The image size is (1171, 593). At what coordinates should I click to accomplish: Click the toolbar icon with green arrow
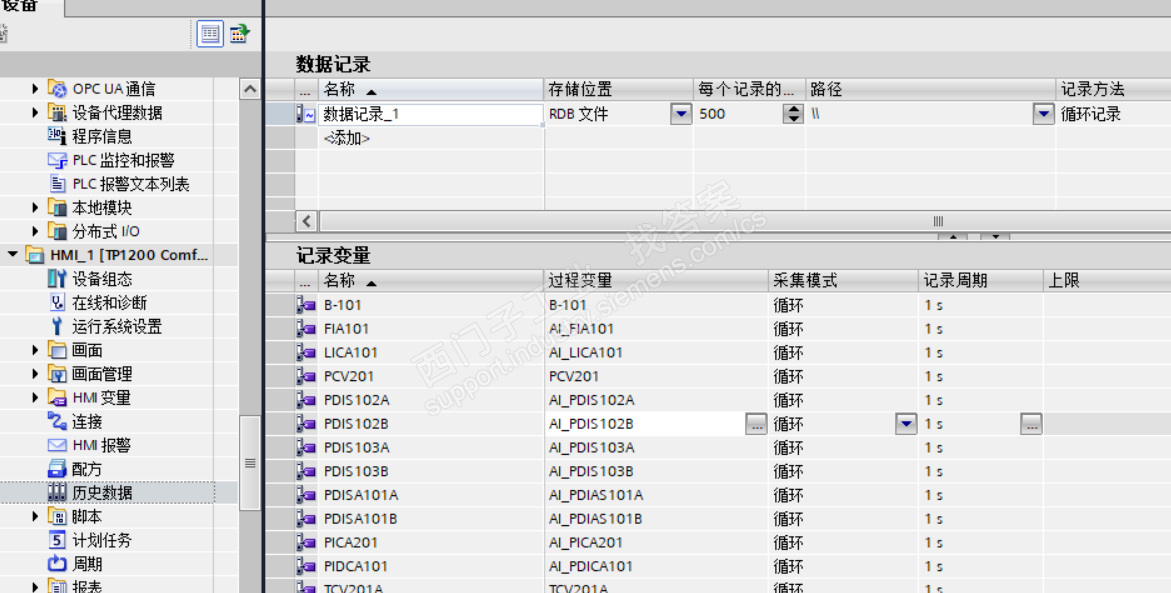239,34
